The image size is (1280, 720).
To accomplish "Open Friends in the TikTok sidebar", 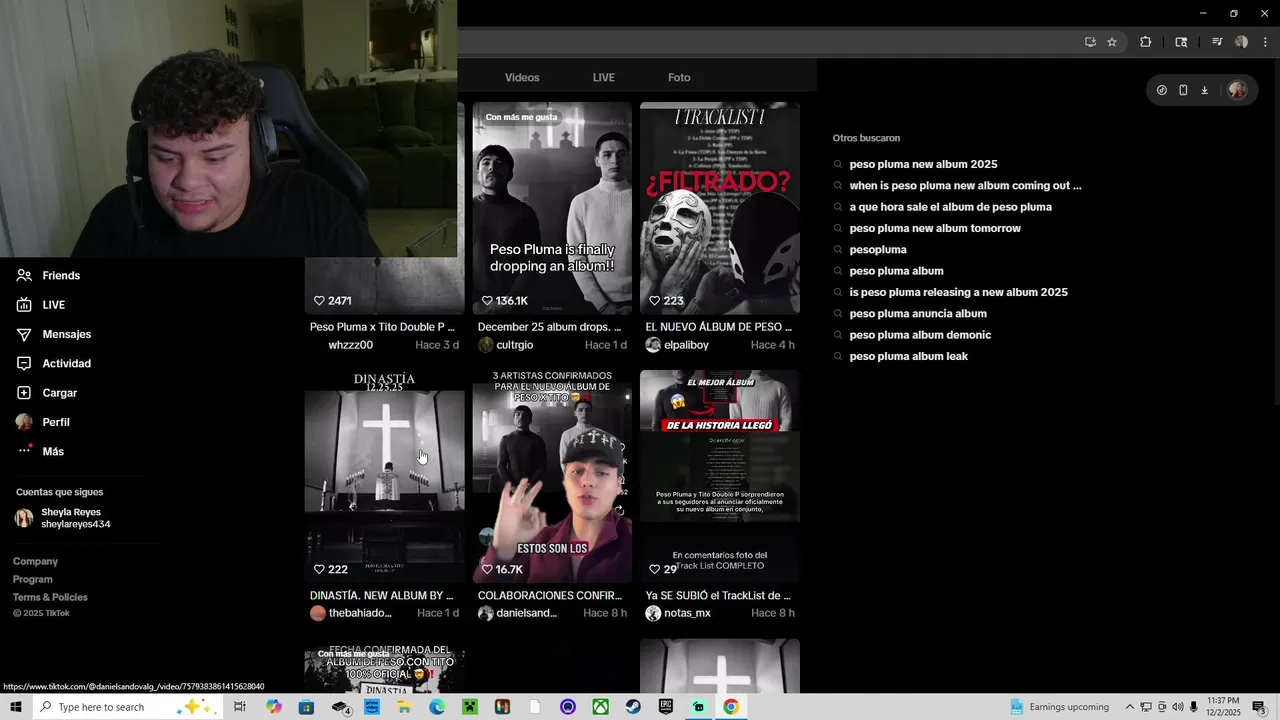I will (x=48, y=276).
